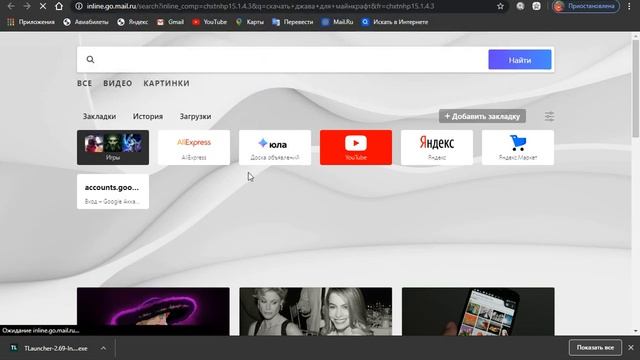Open the smartphone news thumbnail
640x360 pixels.
(x=478, y=311)
